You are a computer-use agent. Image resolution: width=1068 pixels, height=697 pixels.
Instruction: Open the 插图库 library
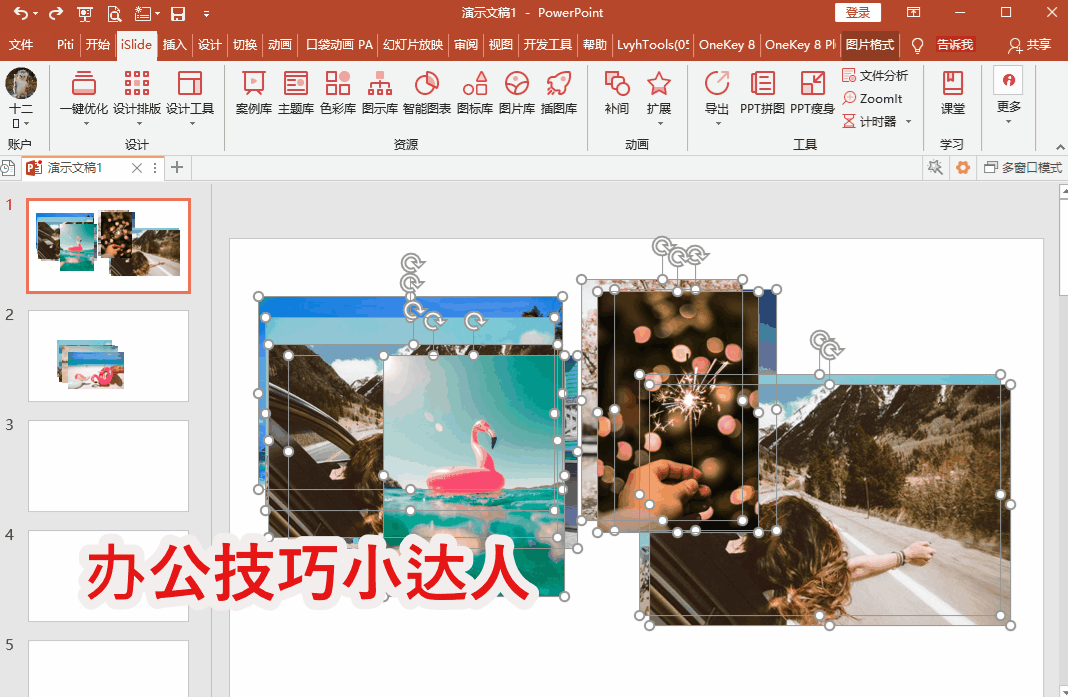click(x=559, y=93)
